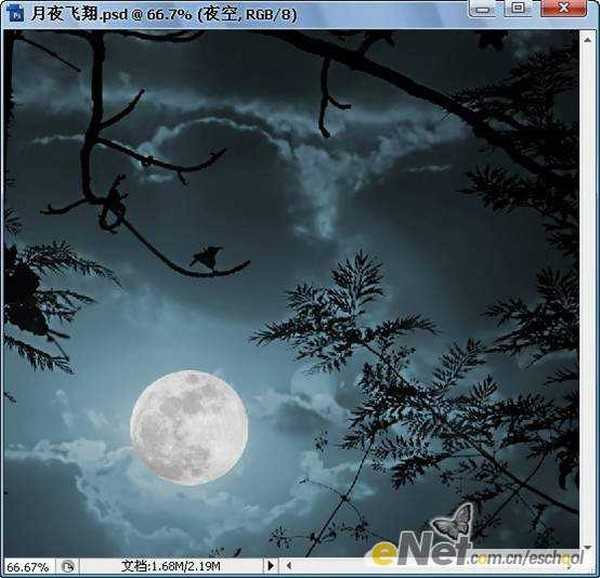Click the small status bar icon beside zoom field
Screen dimensions: 600x578
point(67,566)
